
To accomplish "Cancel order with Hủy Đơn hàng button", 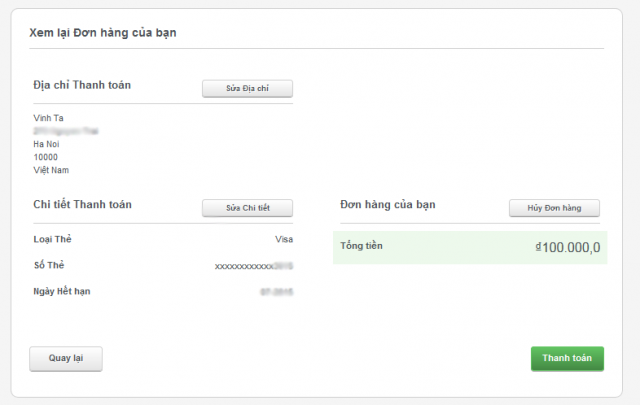I will pos(554,208).
